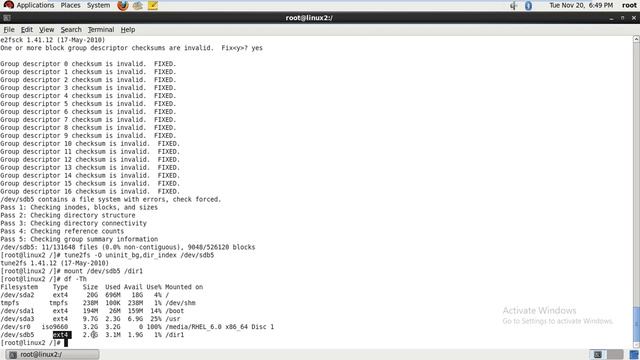The height and width of the screenshot is (360, 640).
Task: Click 'Pass 3: Checking directory connectivity' line
Action: click(x=73, y=223)
